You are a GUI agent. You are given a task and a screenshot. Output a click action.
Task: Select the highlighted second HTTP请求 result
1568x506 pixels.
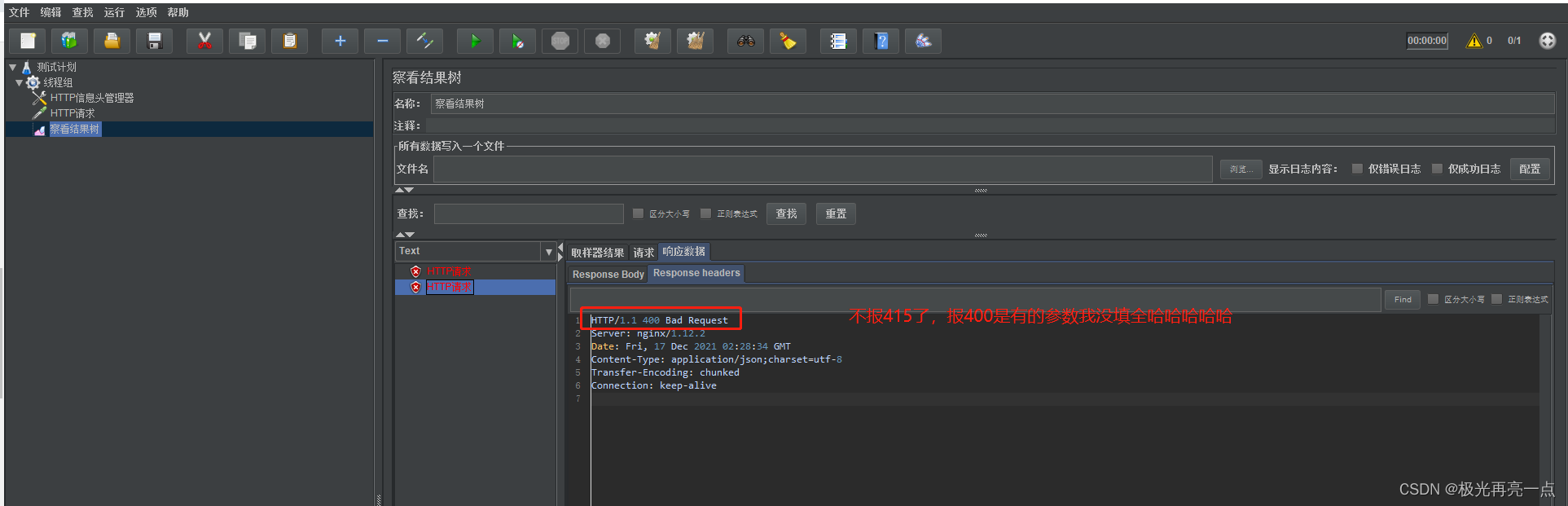(x=450, y=287)
